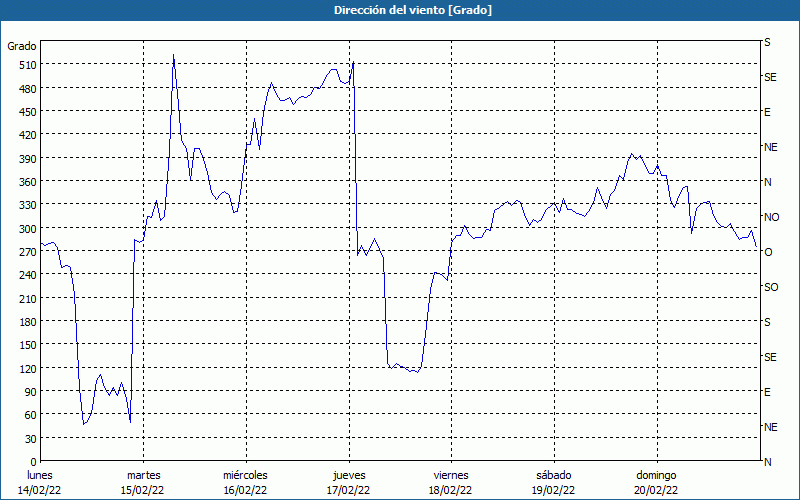Click the 450 value on the left axis
This screenshot has height=500, width=800.
tap(28, 112)
